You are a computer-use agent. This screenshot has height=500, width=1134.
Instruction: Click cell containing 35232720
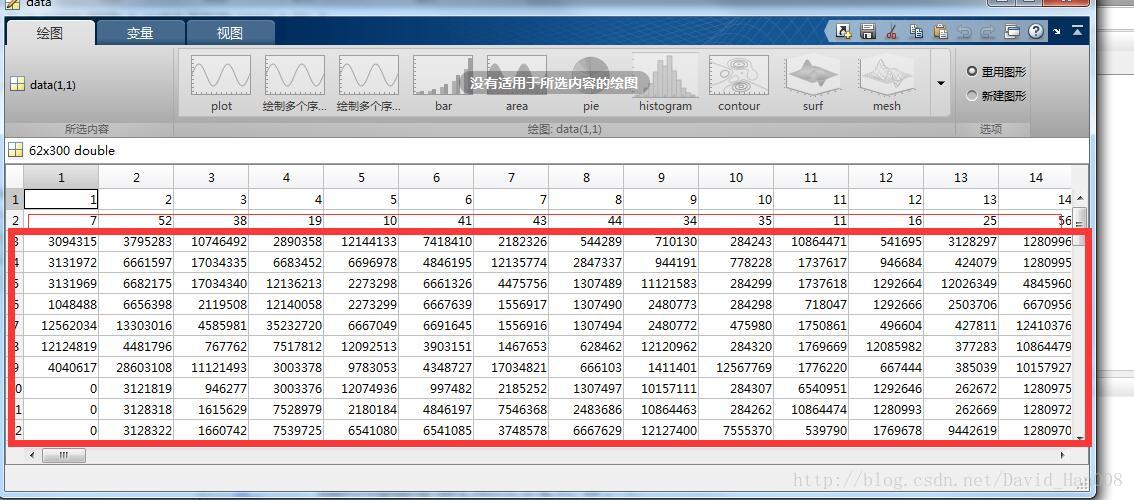pyautogui.click(x=286, y=326)
